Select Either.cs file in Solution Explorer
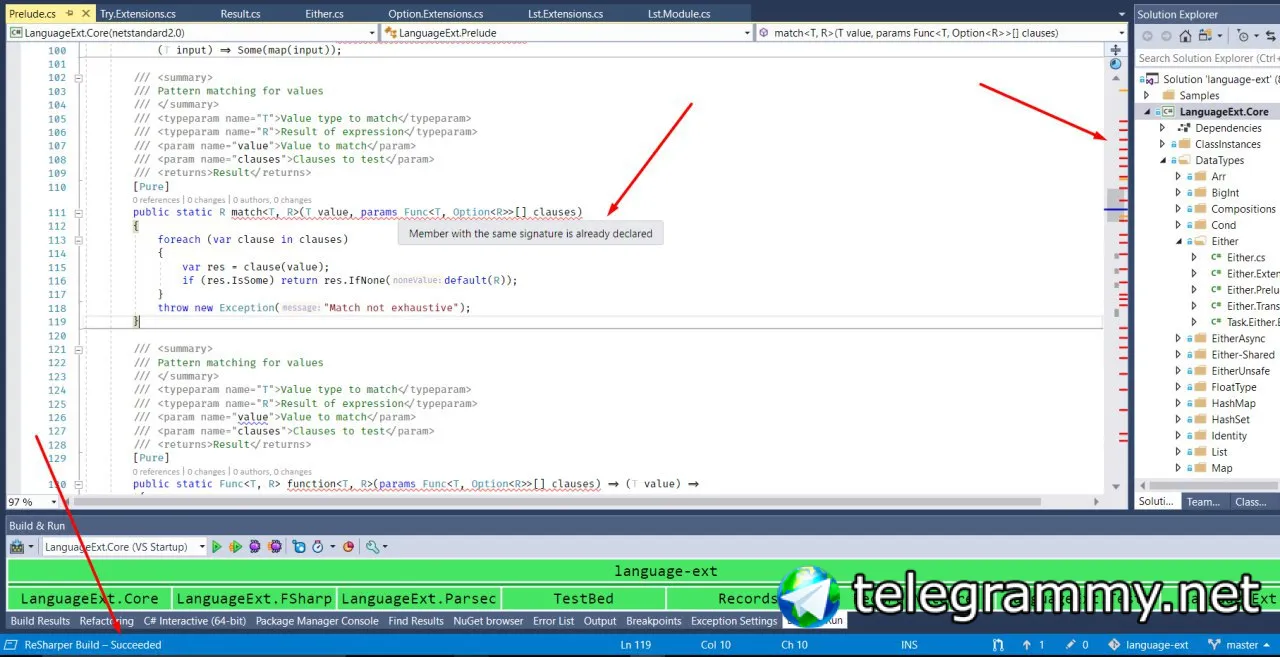Screen dimensions: 1280x657 tap(1245, 257)
